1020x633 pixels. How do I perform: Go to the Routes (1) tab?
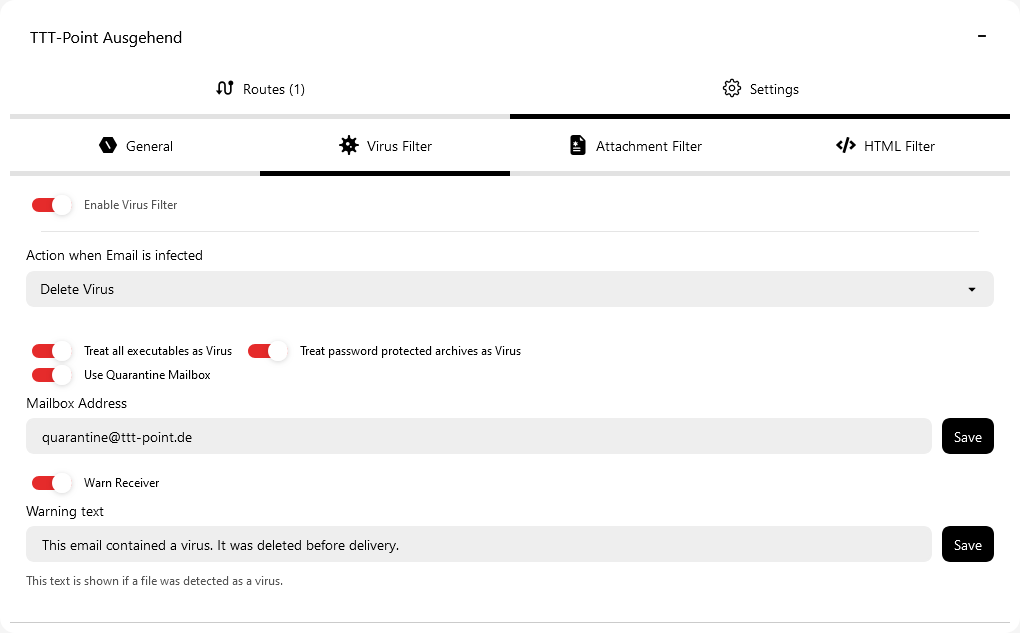coord(260,89)
